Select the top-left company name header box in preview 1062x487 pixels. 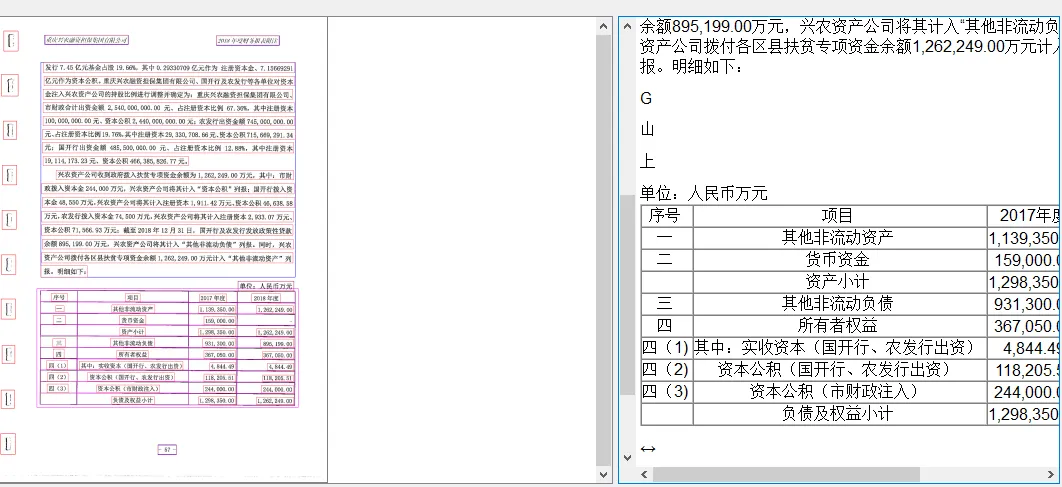coord(88,40)
